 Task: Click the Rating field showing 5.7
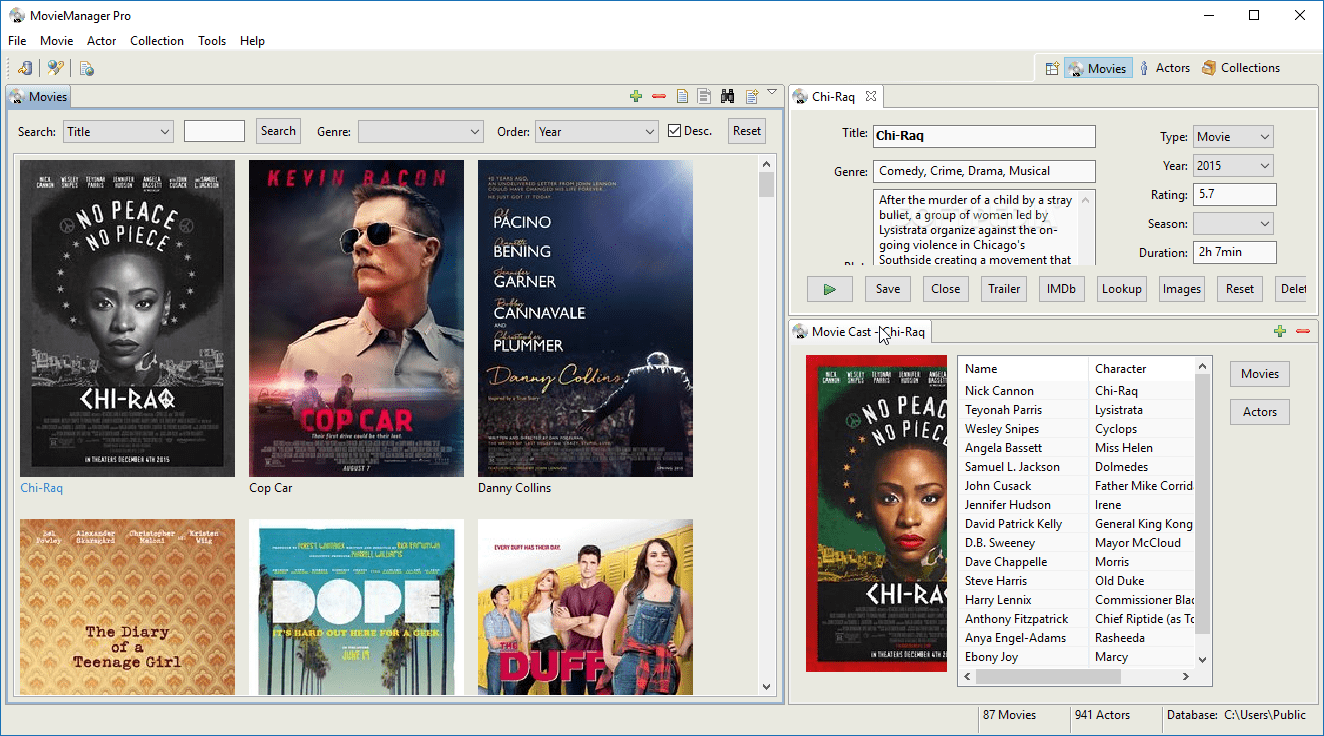coord(1235,195)
